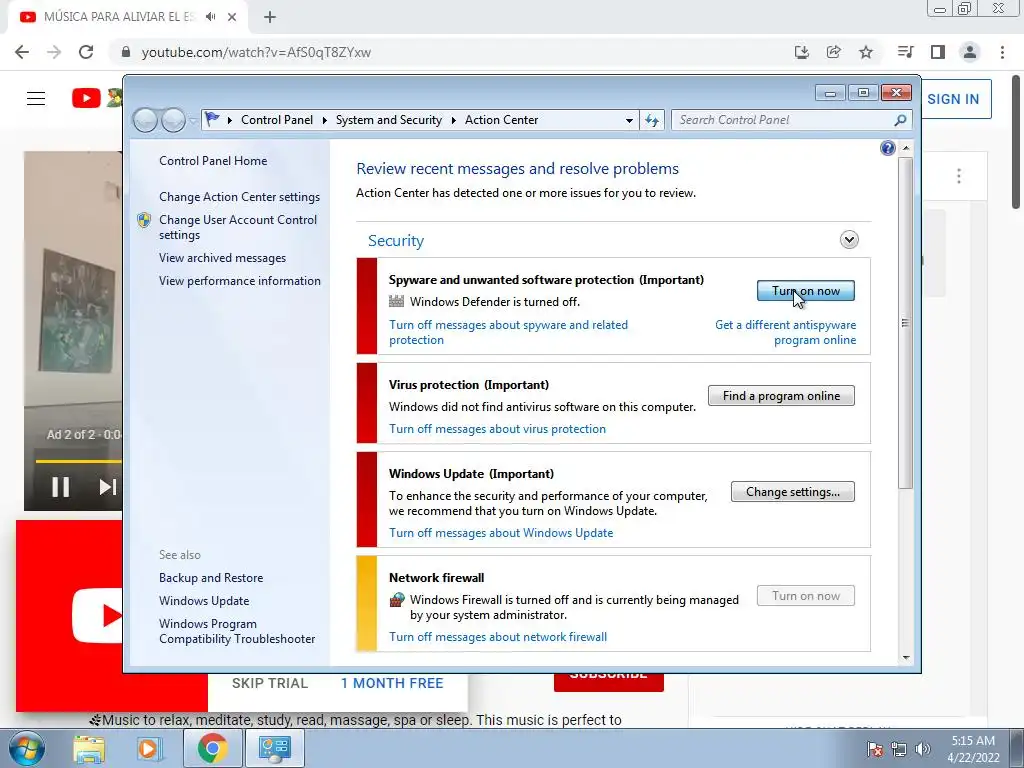
Task: Expand arrow after System and Security breadcrumb
Action: coord(453,120)
